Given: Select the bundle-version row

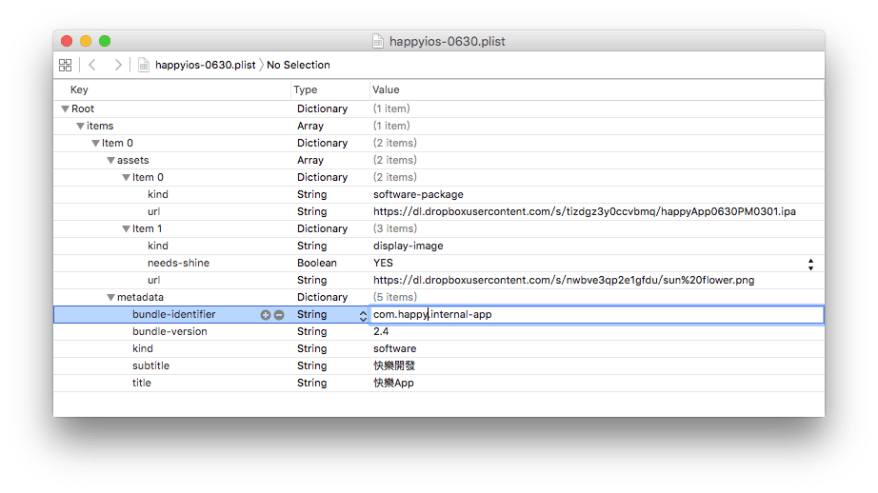Looking at the screenshot, I should (x=169, y=331).
